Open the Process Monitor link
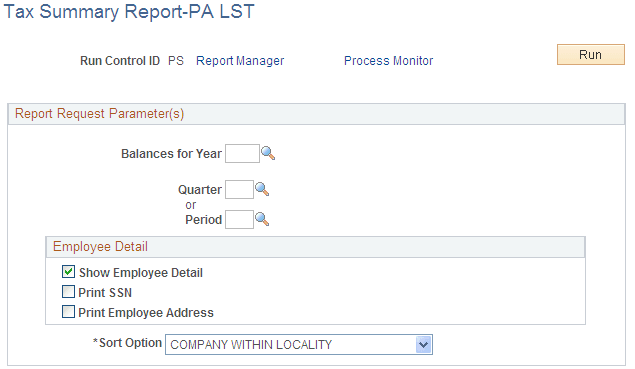 point(388,61)
